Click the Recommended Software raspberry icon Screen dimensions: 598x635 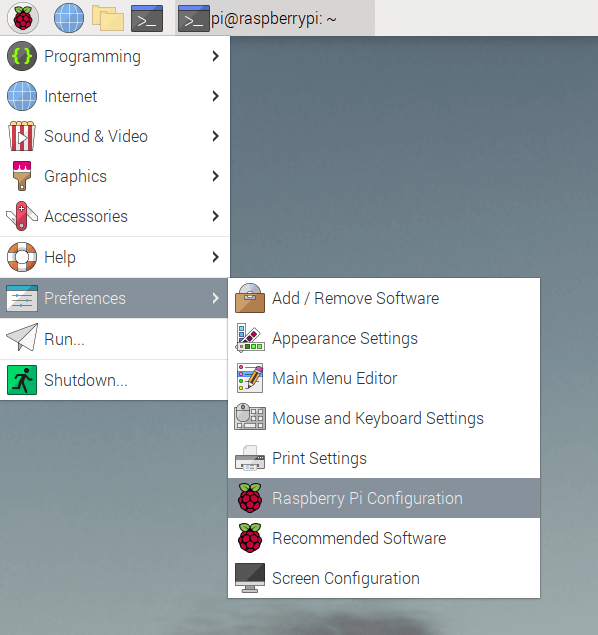coord(250,538)
